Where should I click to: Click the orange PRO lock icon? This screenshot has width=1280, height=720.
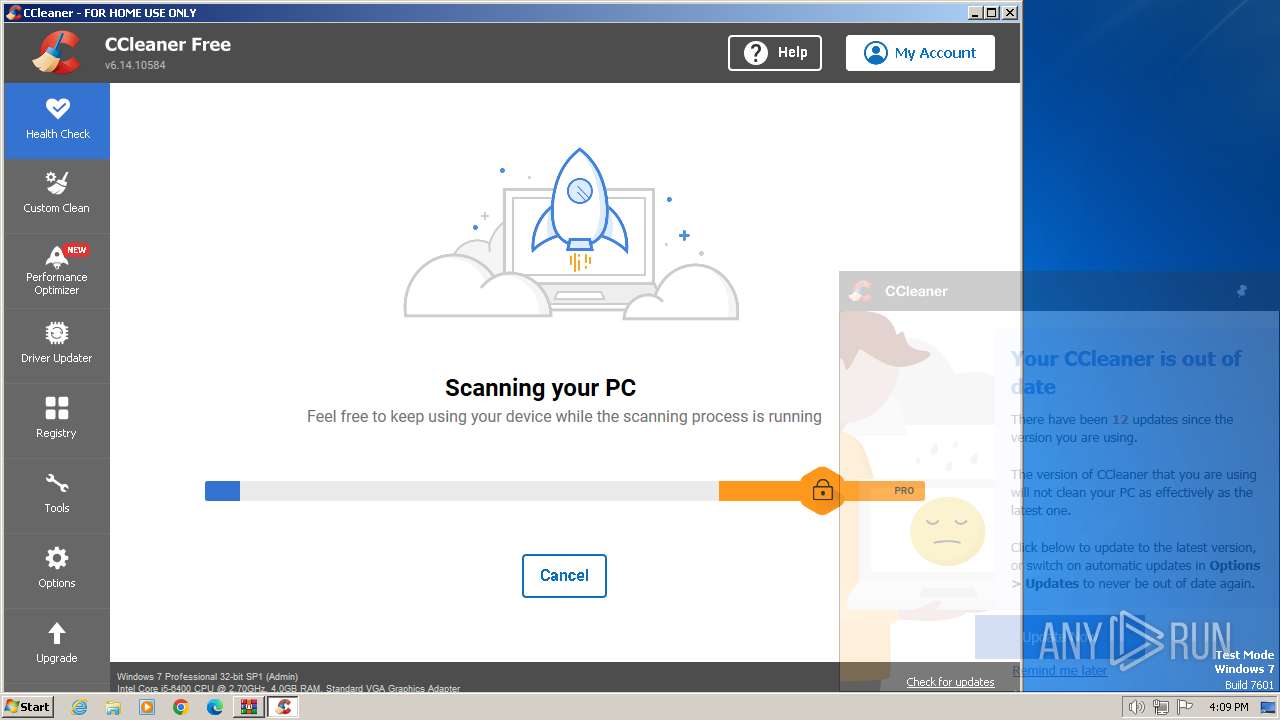pos(822,491)
